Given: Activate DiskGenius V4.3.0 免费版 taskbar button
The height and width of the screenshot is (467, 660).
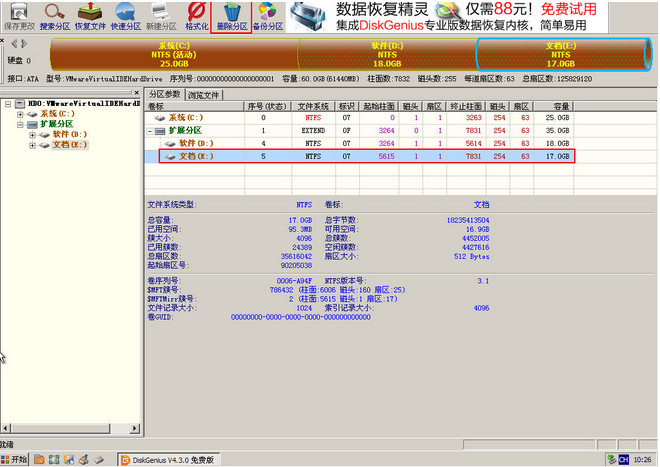Looking at the screenshot, I should pyautogui.click(x=169, y=460).
